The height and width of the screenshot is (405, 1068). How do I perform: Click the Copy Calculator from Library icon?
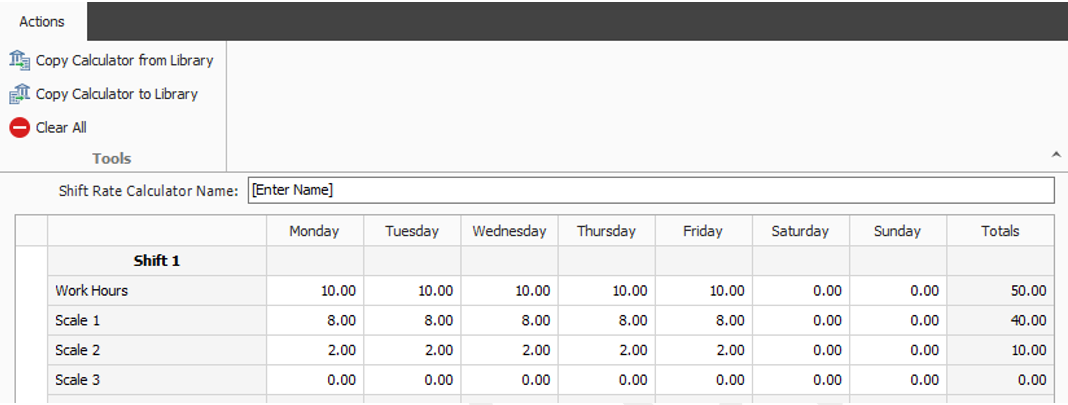(x=20, y=61)
